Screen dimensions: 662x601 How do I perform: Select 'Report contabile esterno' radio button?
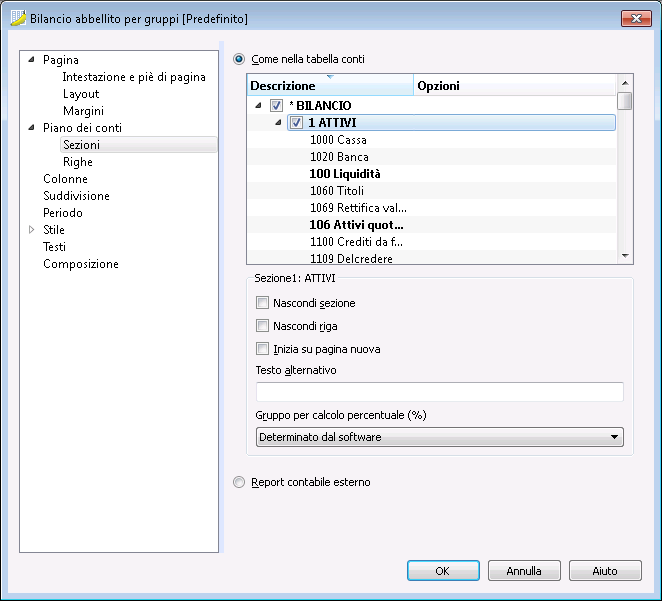click(x=239, y=482)
